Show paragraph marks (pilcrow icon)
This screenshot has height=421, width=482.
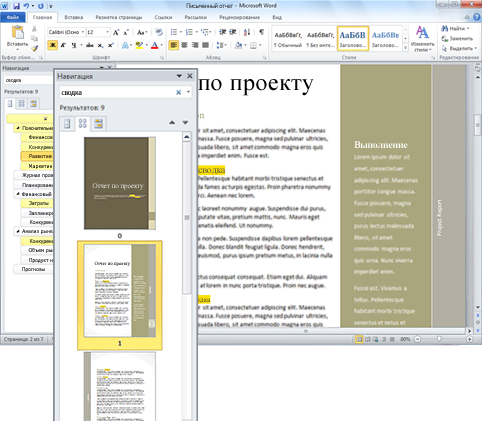pyautogui.click(x=261, y=32)
